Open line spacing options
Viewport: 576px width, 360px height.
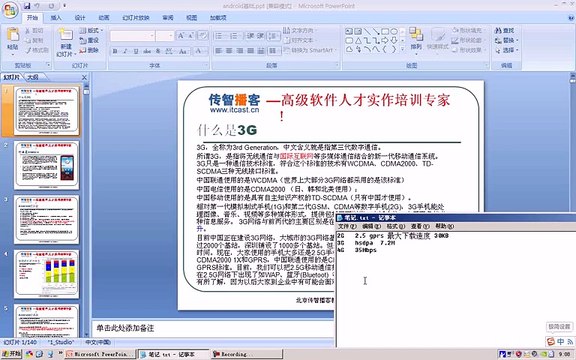coord(274,36)
